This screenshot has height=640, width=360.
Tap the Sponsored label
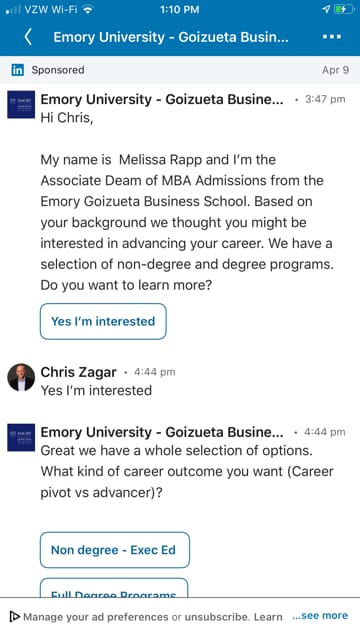point(58,70)
